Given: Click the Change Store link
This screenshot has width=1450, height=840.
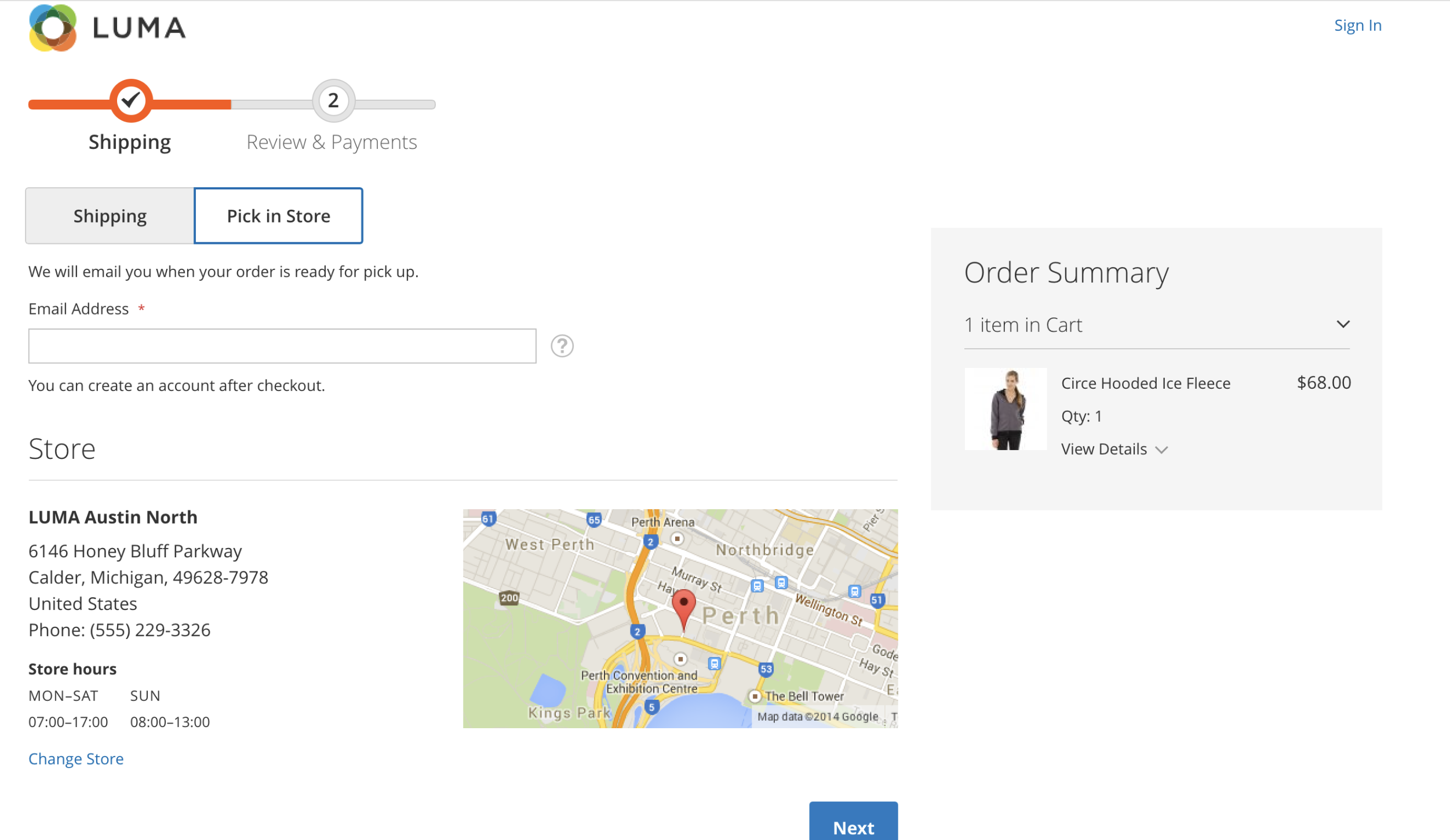Looking at the screenshot, I should [x=76, y=759].
